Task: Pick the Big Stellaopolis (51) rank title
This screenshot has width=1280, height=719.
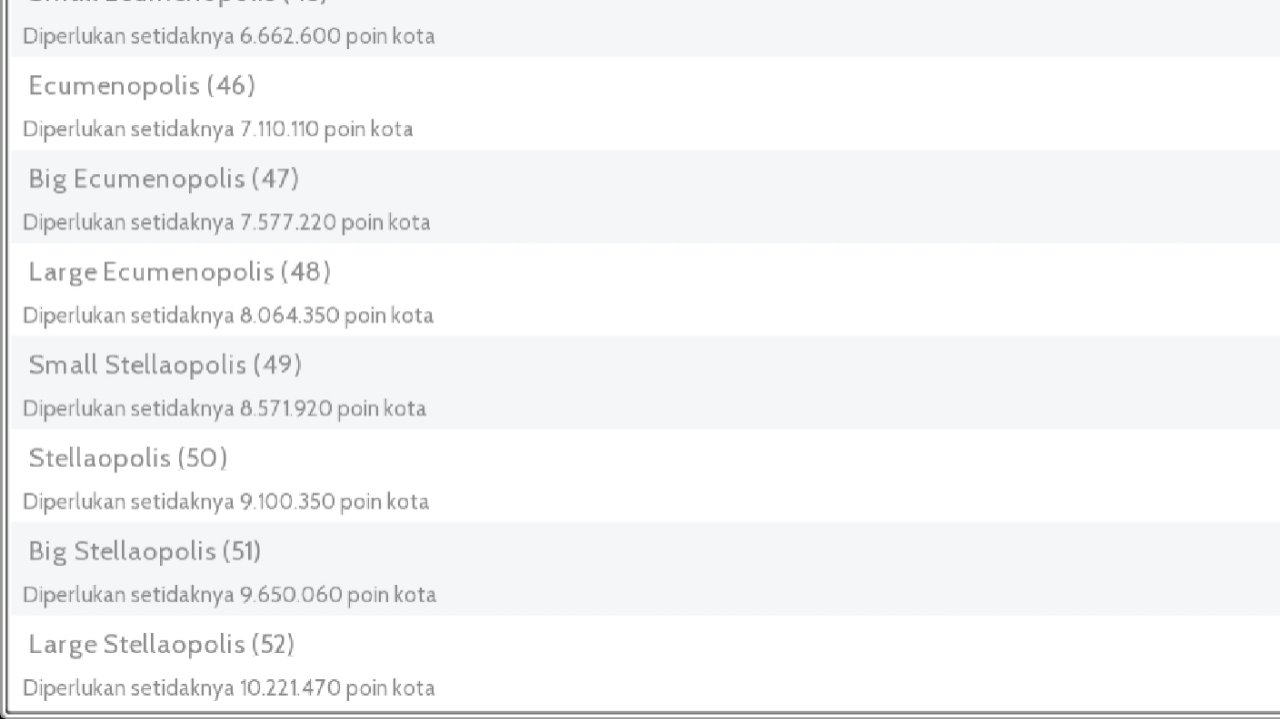Action: [144, 551]
